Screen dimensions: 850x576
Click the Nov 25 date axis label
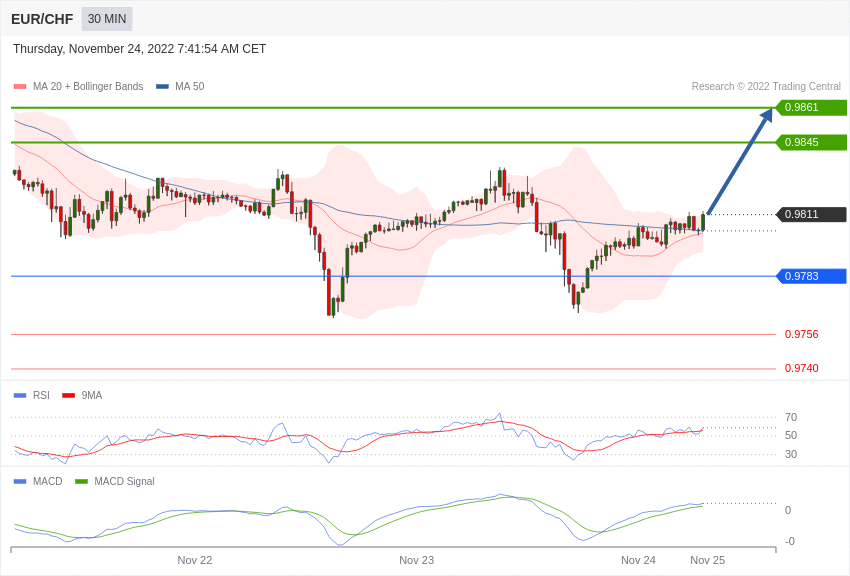707,560
